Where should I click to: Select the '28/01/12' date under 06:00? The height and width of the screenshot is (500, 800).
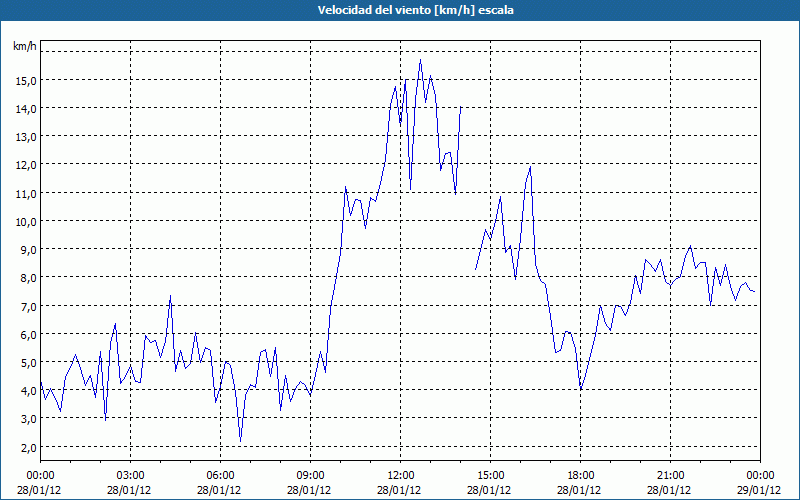pos(219,490)
